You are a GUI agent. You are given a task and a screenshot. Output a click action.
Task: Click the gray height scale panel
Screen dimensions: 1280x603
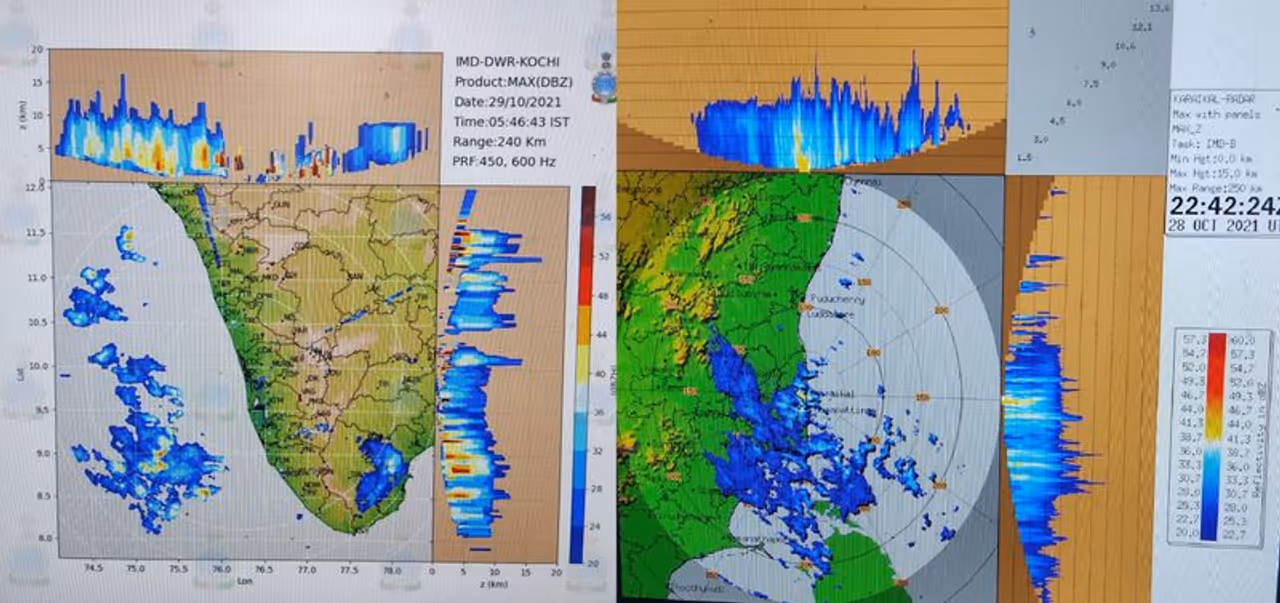(x=1088, y=87)
